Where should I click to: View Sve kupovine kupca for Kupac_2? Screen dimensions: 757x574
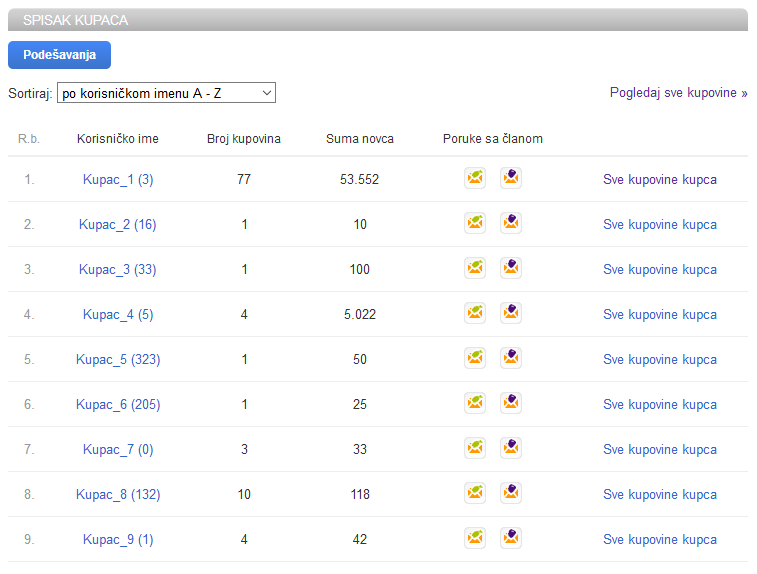pos(659,224)
